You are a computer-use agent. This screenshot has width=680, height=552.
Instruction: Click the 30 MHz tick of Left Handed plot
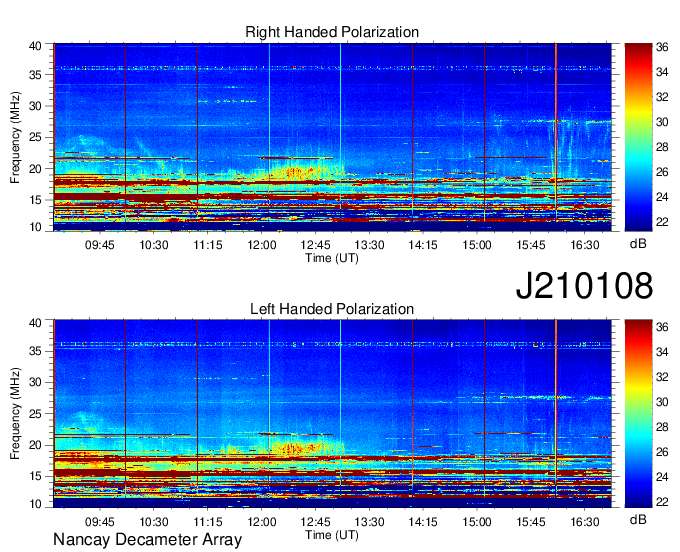35,382
